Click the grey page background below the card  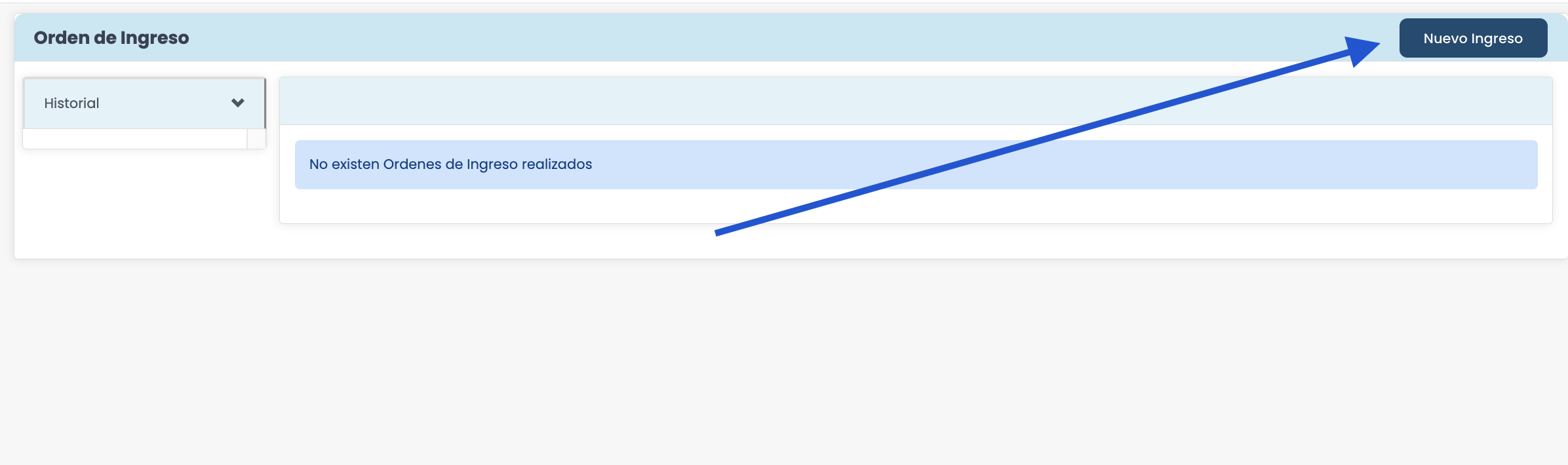click(784, 362)
